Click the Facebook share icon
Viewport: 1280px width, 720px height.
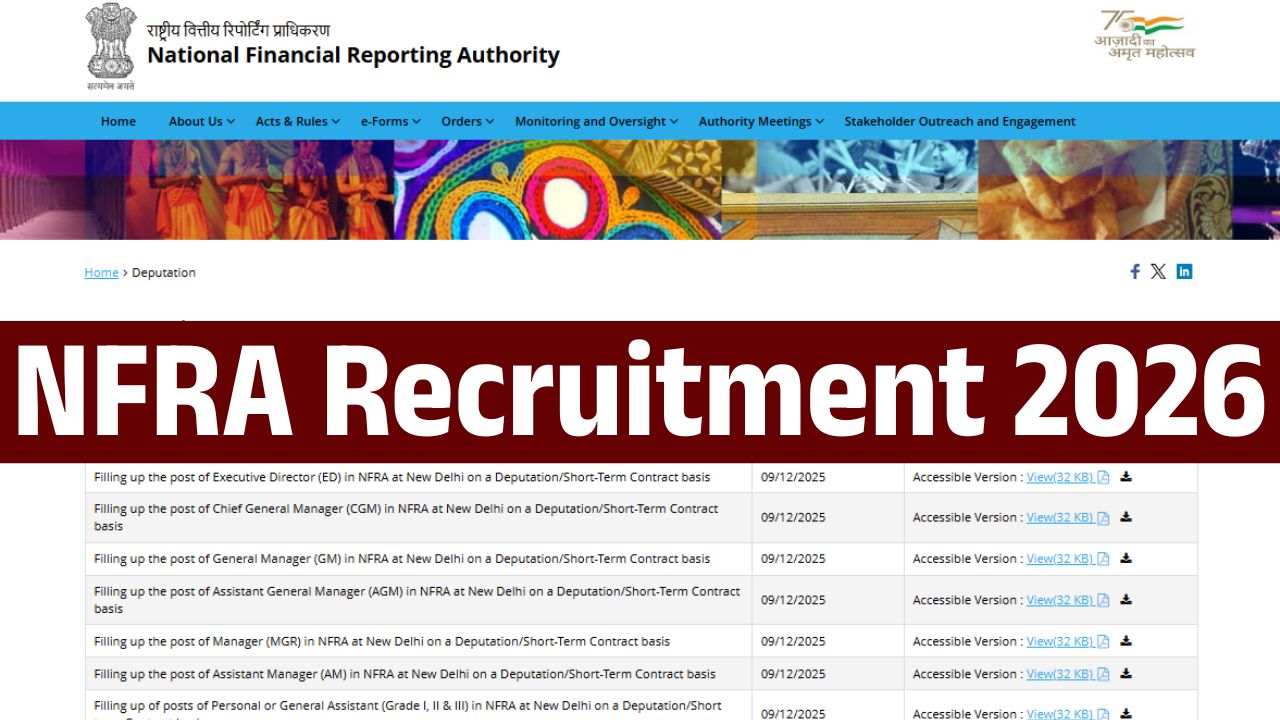(x=1134, y=271)
